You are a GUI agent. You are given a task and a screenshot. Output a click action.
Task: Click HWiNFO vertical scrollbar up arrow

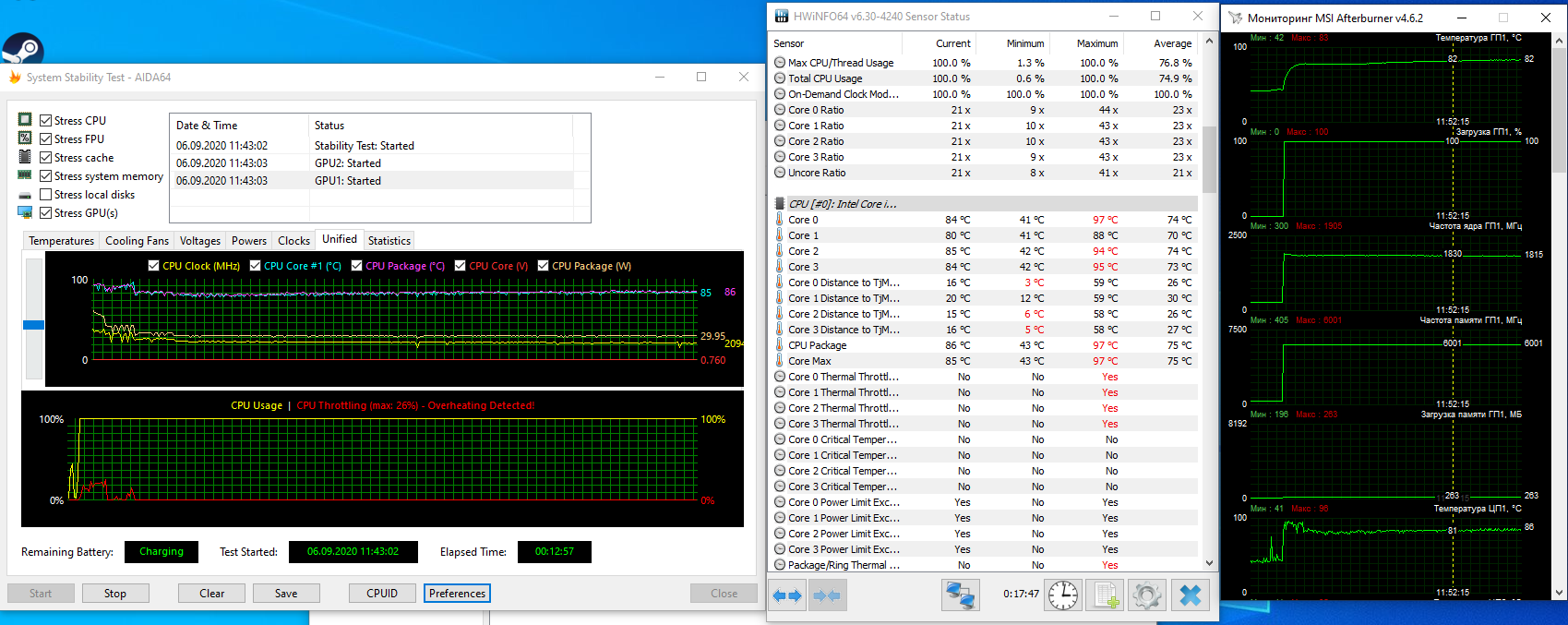tap(1209, 42)
